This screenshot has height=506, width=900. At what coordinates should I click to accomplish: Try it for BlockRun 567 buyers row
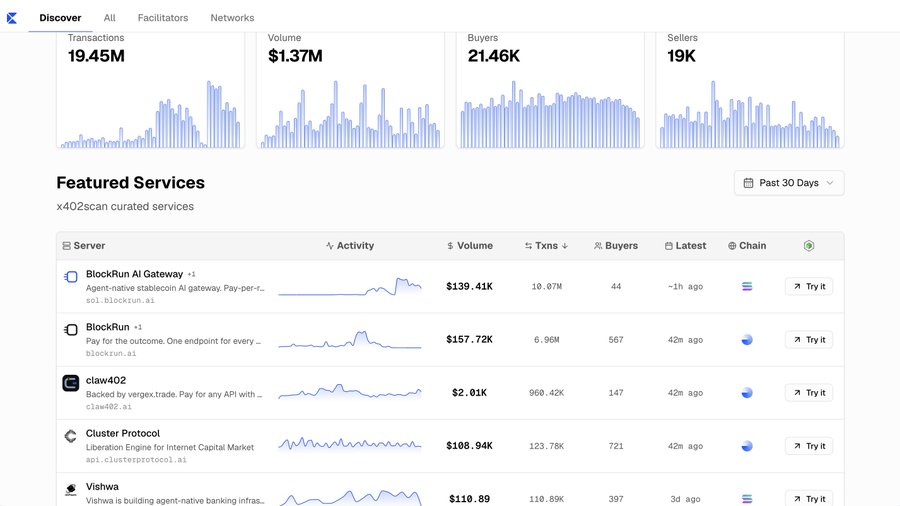coord(809,340)
